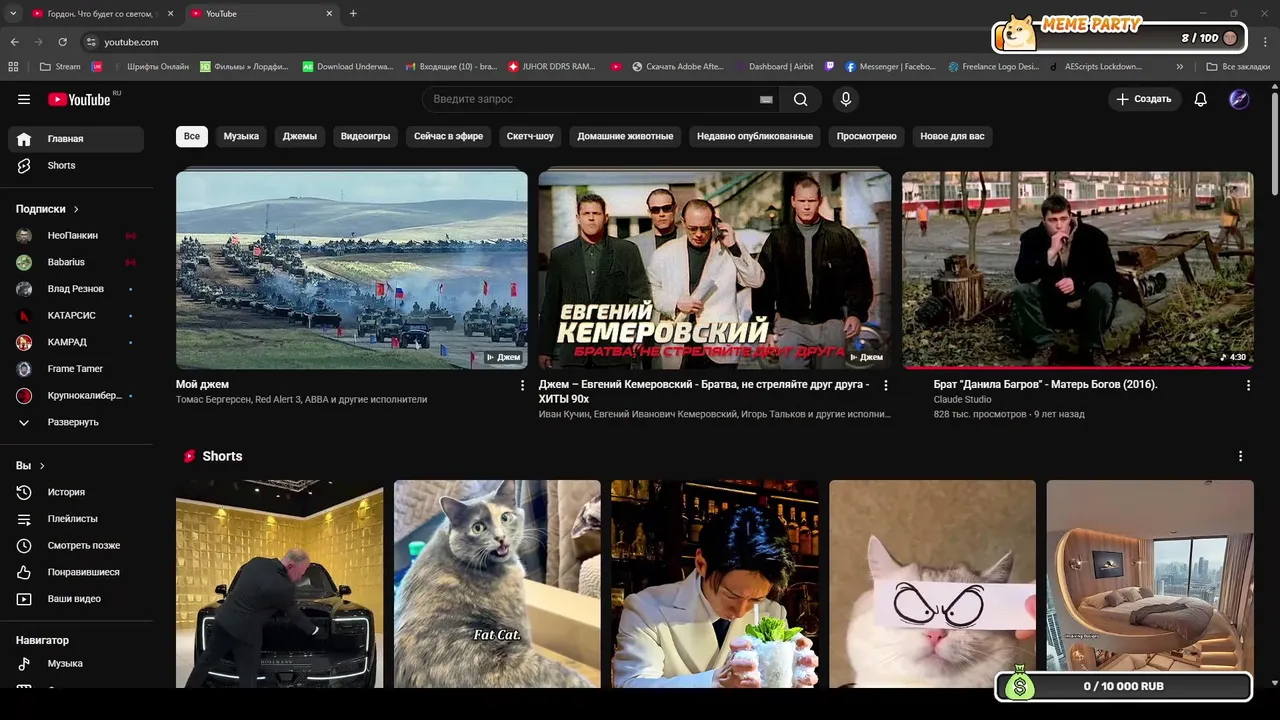This screenshot has width=1280, height=720.
Task: Select the Джемы filter chip
Action: [300, 136]
